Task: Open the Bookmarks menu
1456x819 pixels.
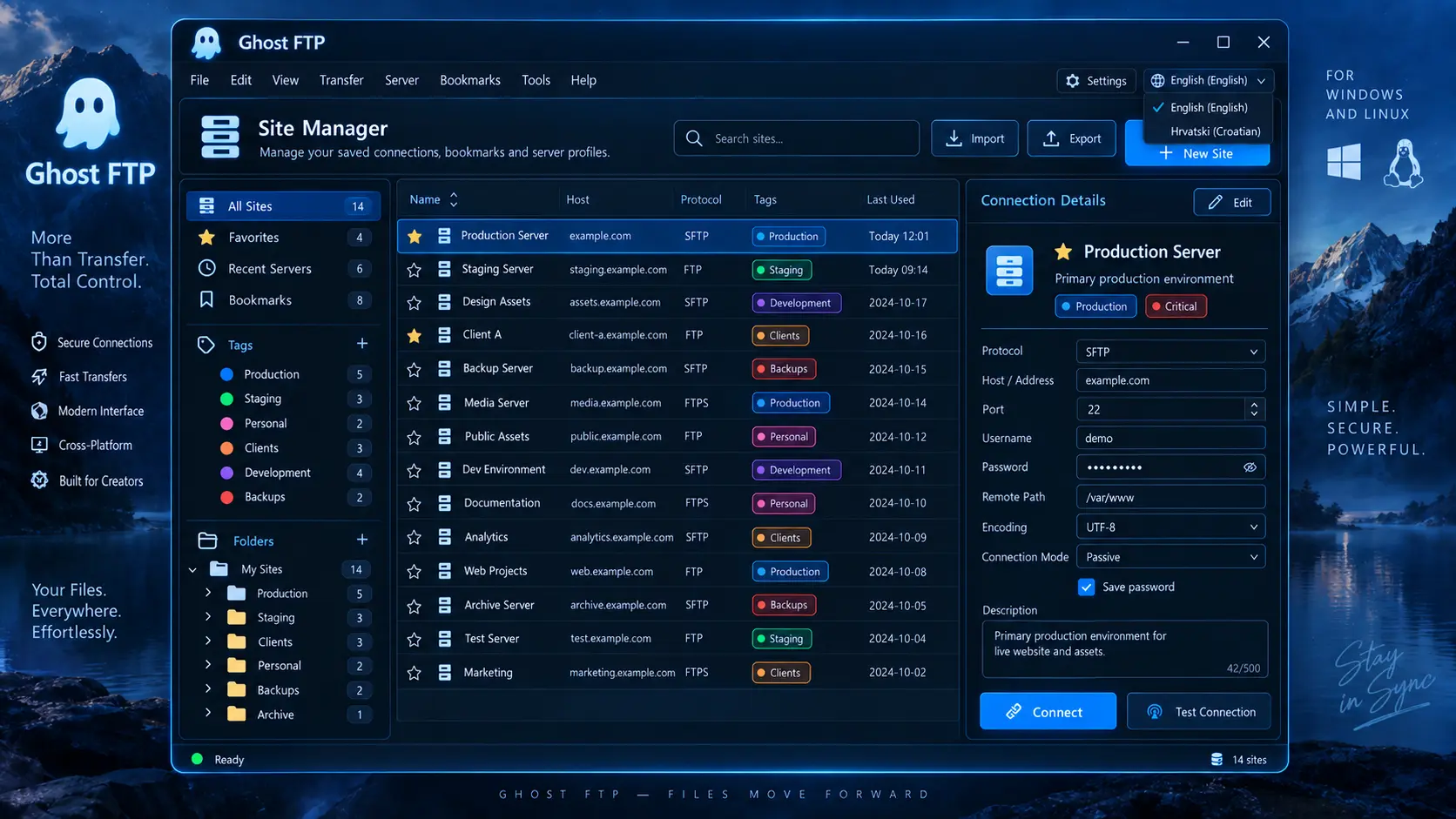Action: pyautogui.click(x=470, y=80)
